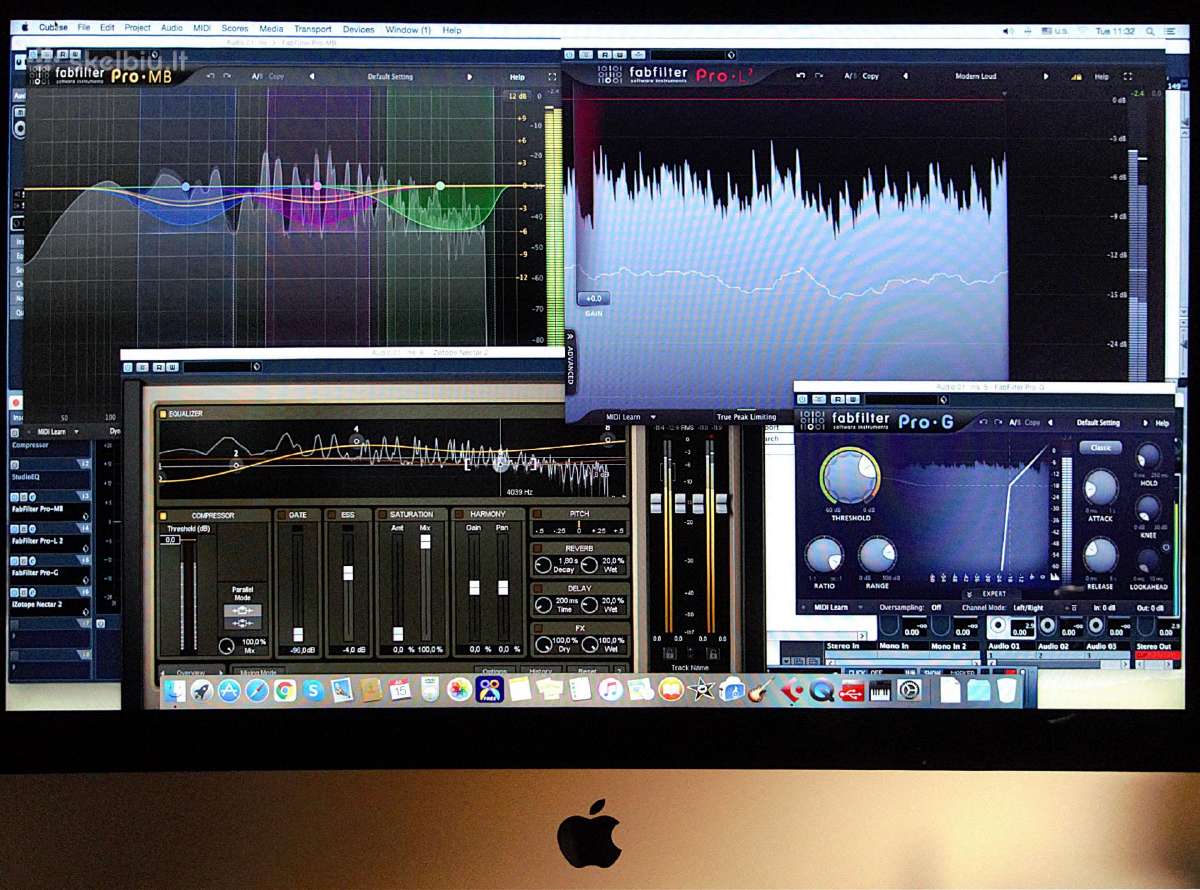
Task: Click the Pro-MB redo arrow icon
Action: [227, 76]
